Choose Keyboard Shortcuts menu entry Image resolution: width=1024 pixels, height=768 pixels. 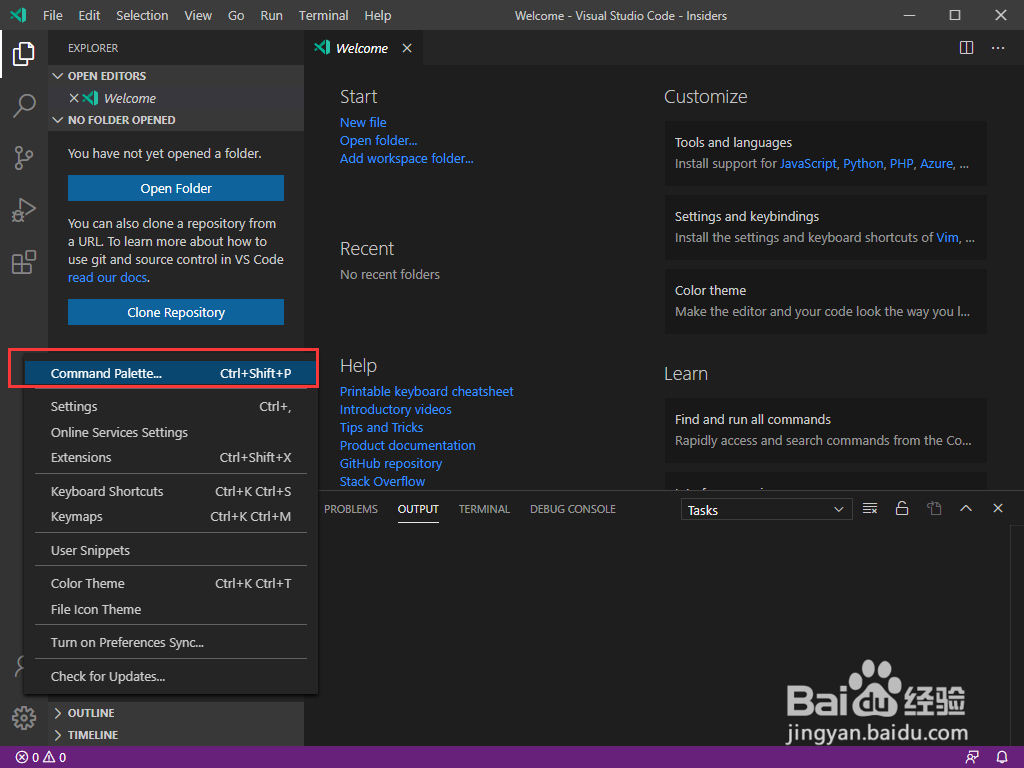coord(171,491)
